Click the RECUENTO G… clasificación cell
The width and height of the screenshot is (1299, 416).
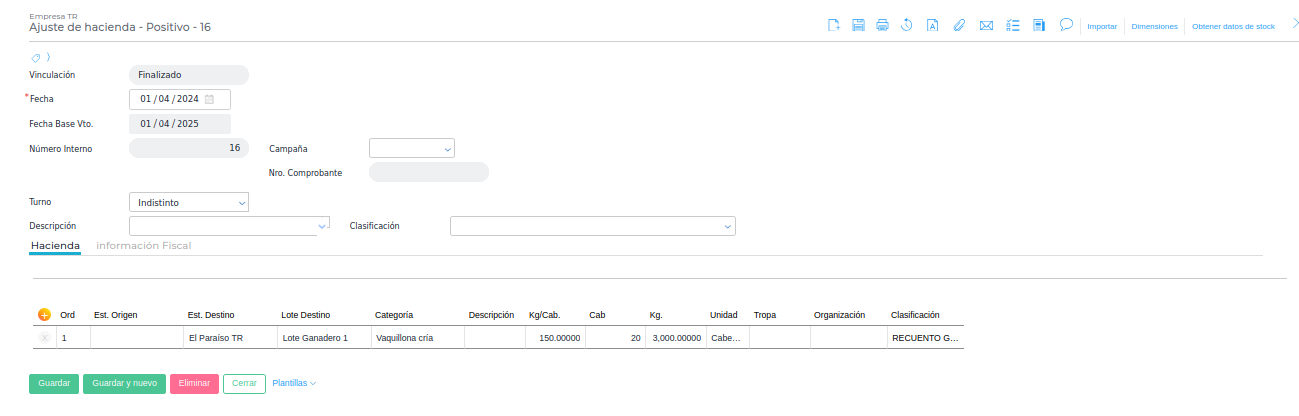tap(926, 338)
